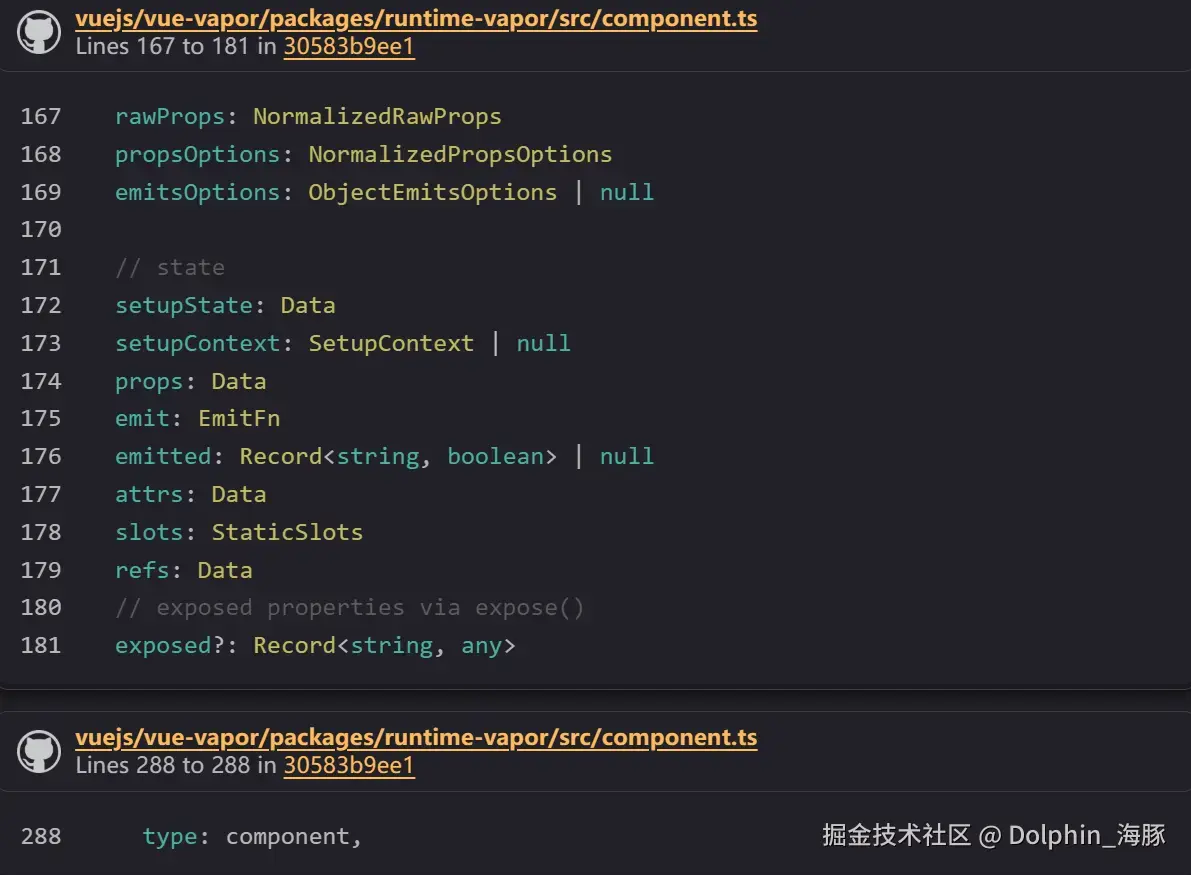
Task: Open commit link 30583b9ee1 in first snippet
Action: point(349,46)
